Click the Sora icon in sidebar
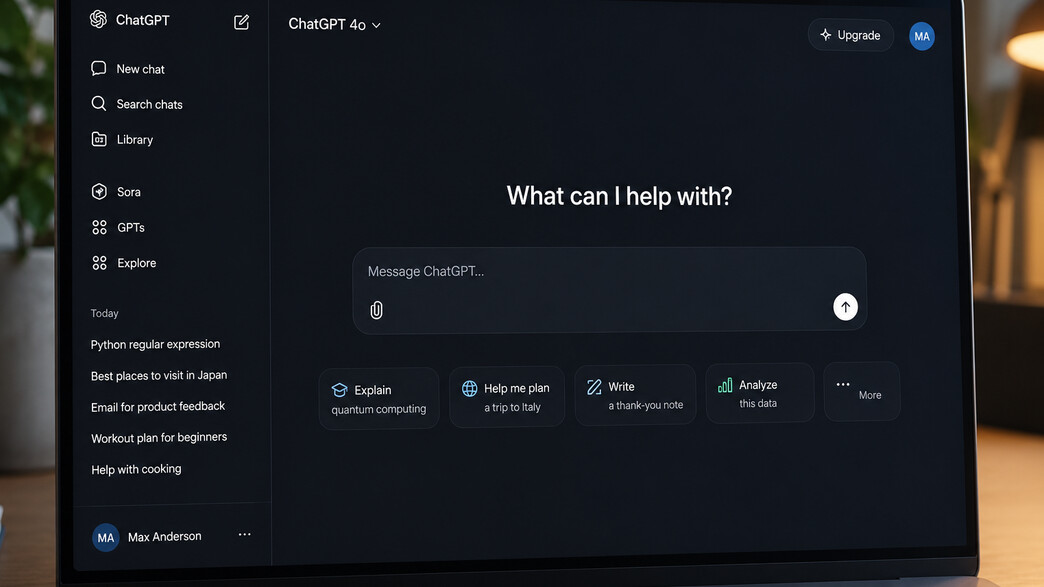1044x587 pixels. (99, 192)
